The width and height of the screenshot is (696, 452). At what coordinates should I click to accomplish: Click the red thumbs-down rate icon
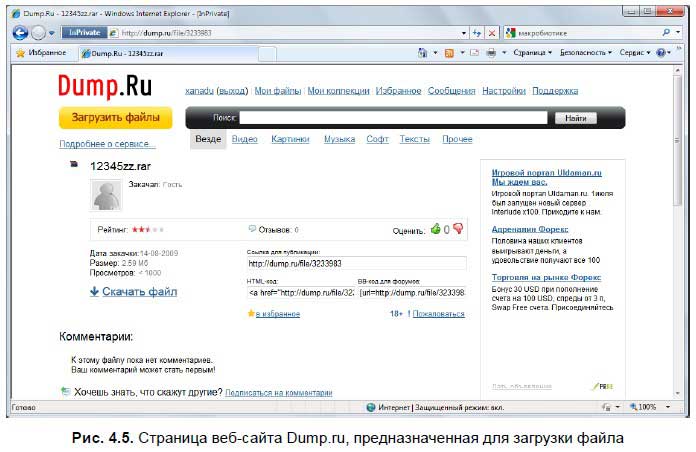pos(458,229)
